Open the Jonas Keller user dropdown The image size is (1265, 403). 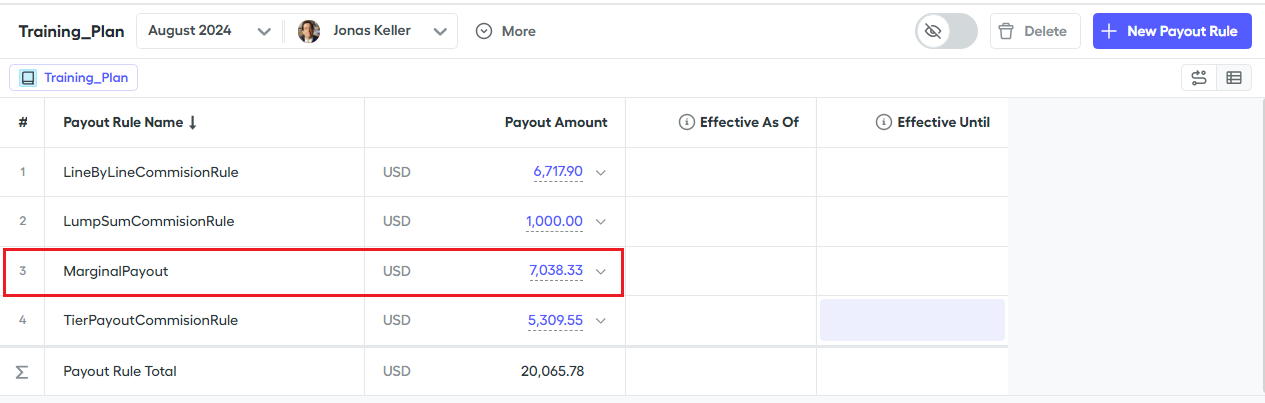[440, 31]
